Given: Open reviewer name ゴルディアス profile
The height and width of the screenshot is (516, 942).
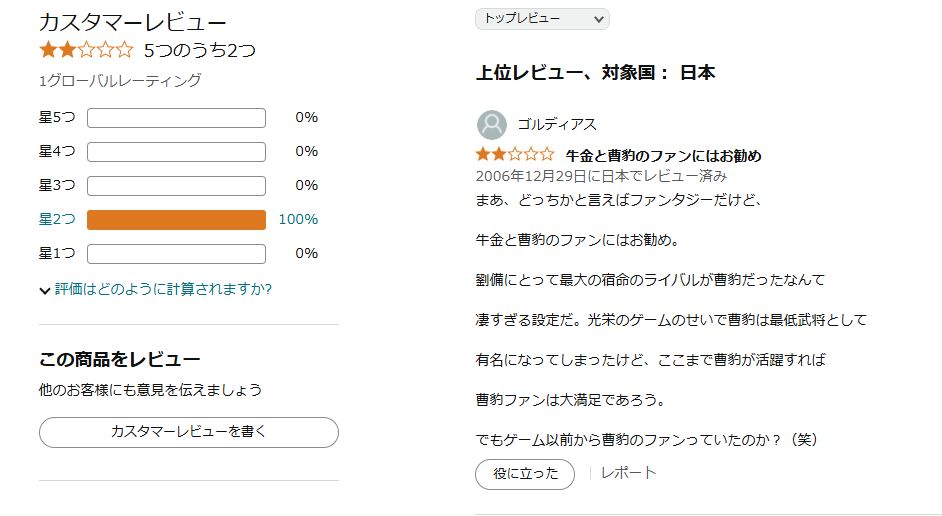Looking at the screenshot, I should point(556,124).
